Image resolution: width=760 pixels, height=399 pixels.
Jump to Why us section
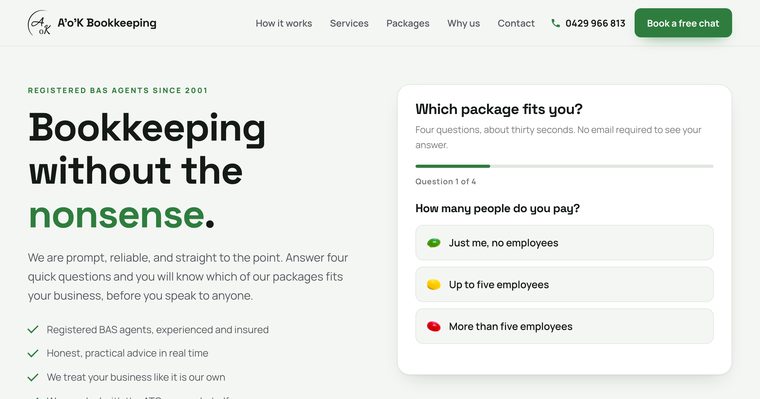[463, 23]
